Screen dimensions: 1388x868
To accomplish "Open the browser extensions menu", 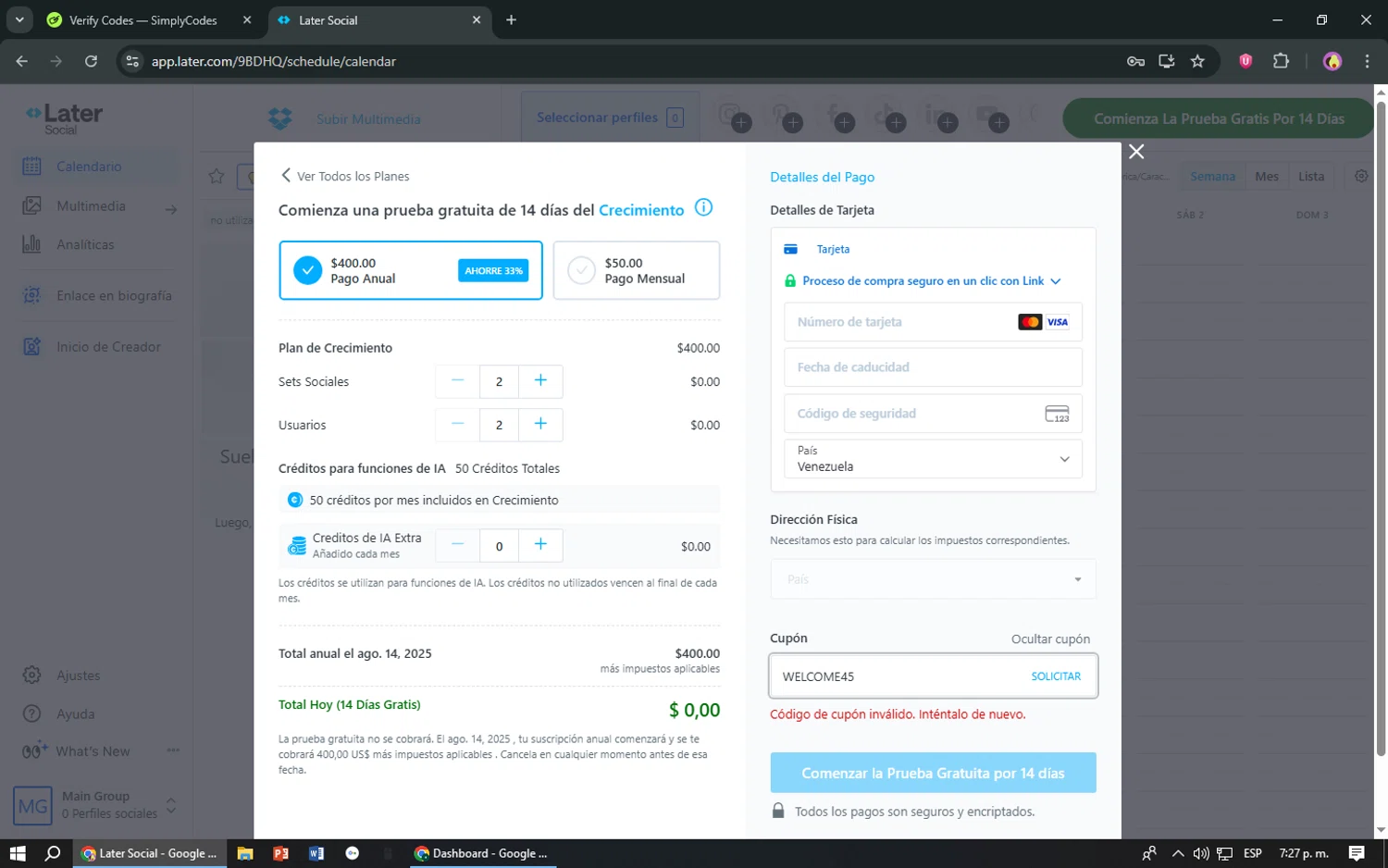I will click(1281, 61).
